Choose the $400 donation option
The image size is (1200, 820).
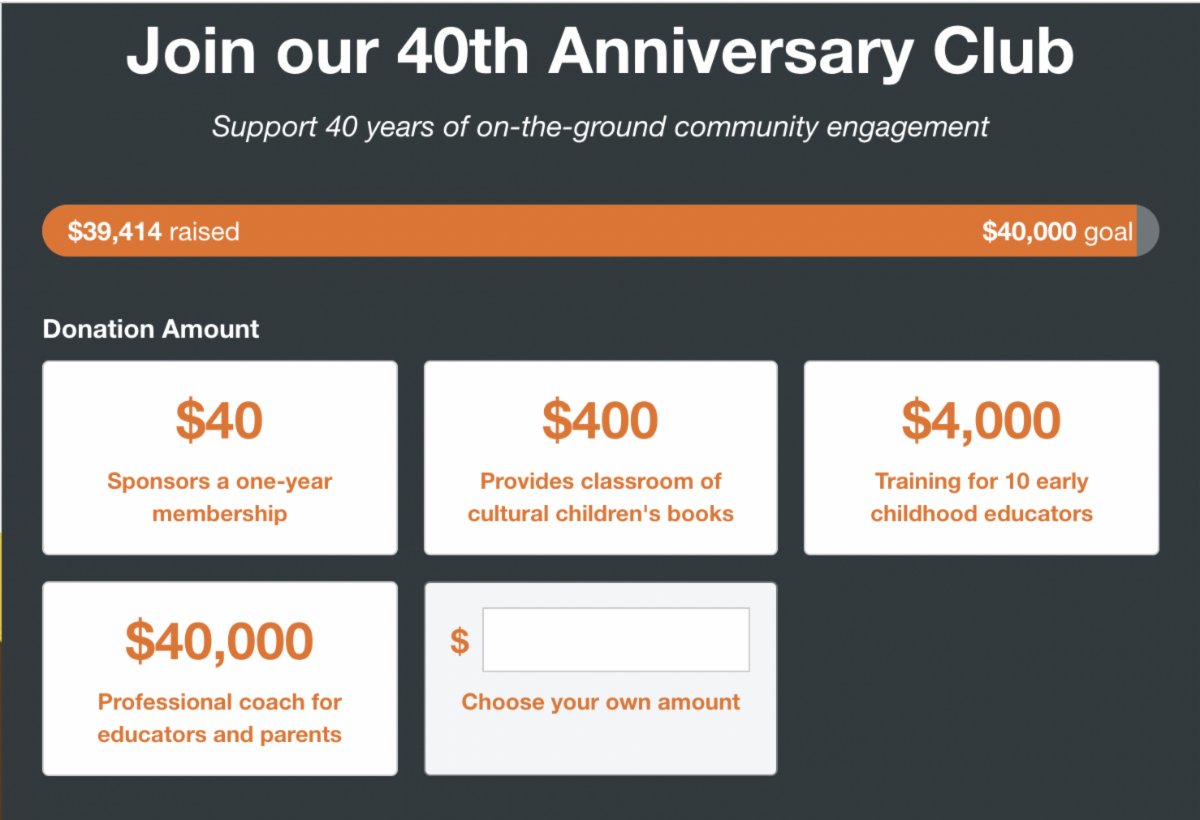pyautogui.click(x=600, y=421)
